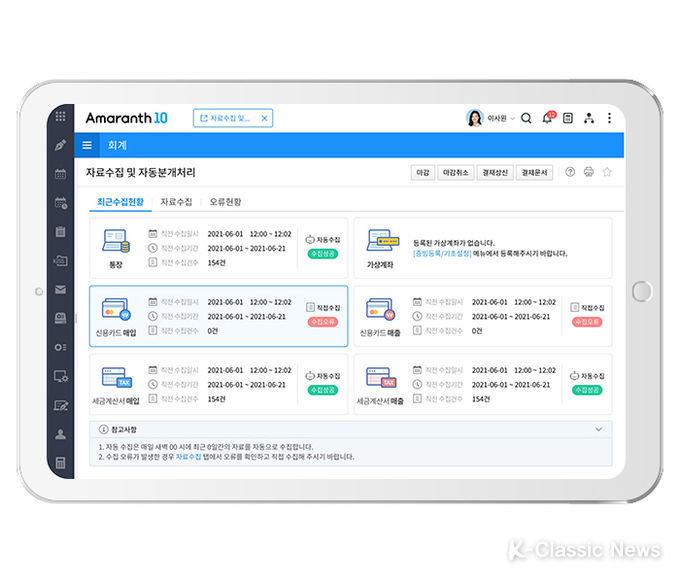Open the document-with-pencil icon in the sidebar
This screenshot has width=680, height=583.
click(x=61, y=406)
